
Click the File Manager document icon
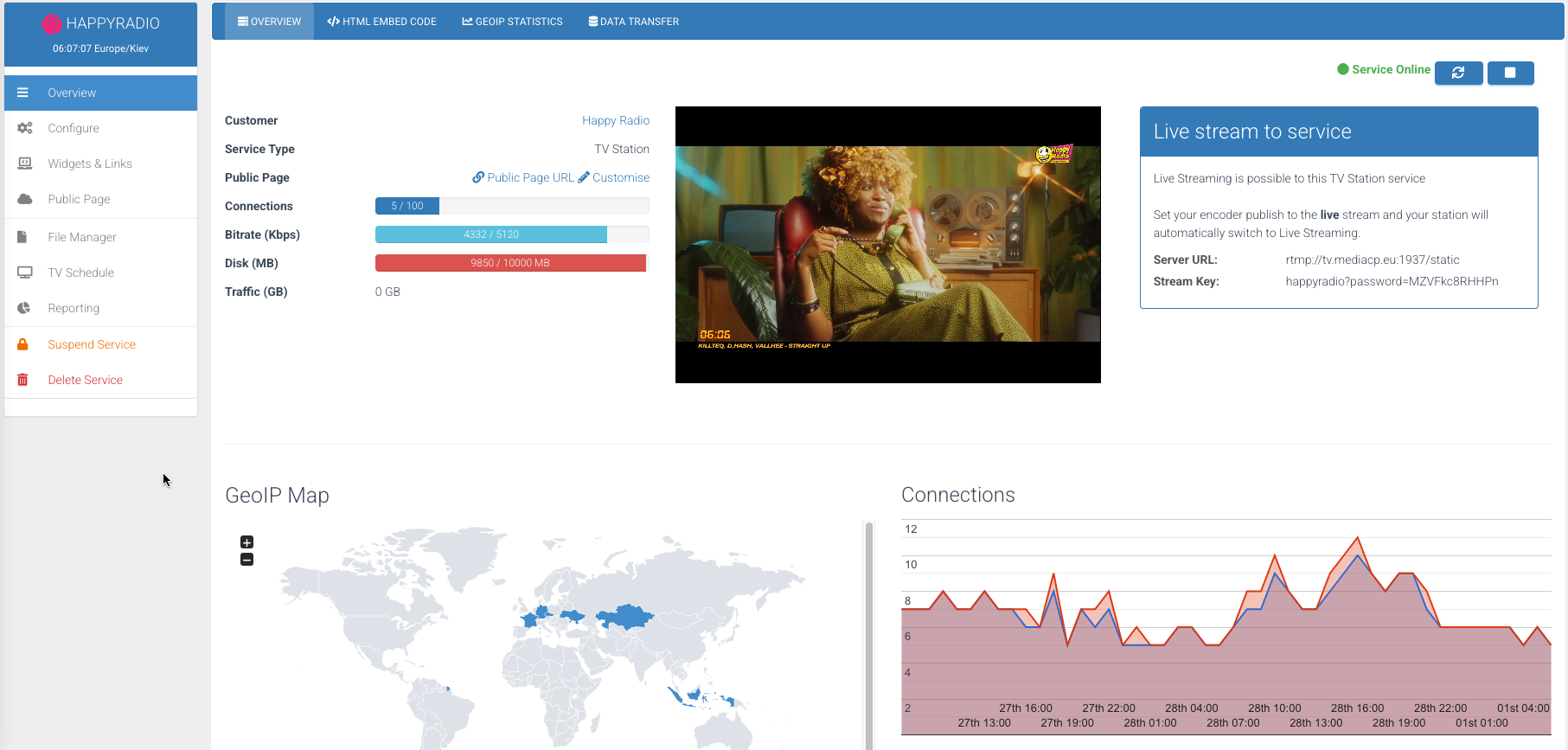click(x=23, y=237)
